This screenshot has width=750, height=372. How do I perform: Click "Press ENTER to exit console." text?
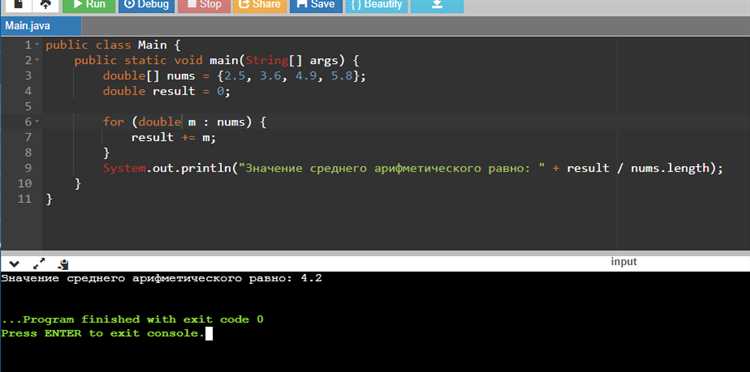coord(103,333)
